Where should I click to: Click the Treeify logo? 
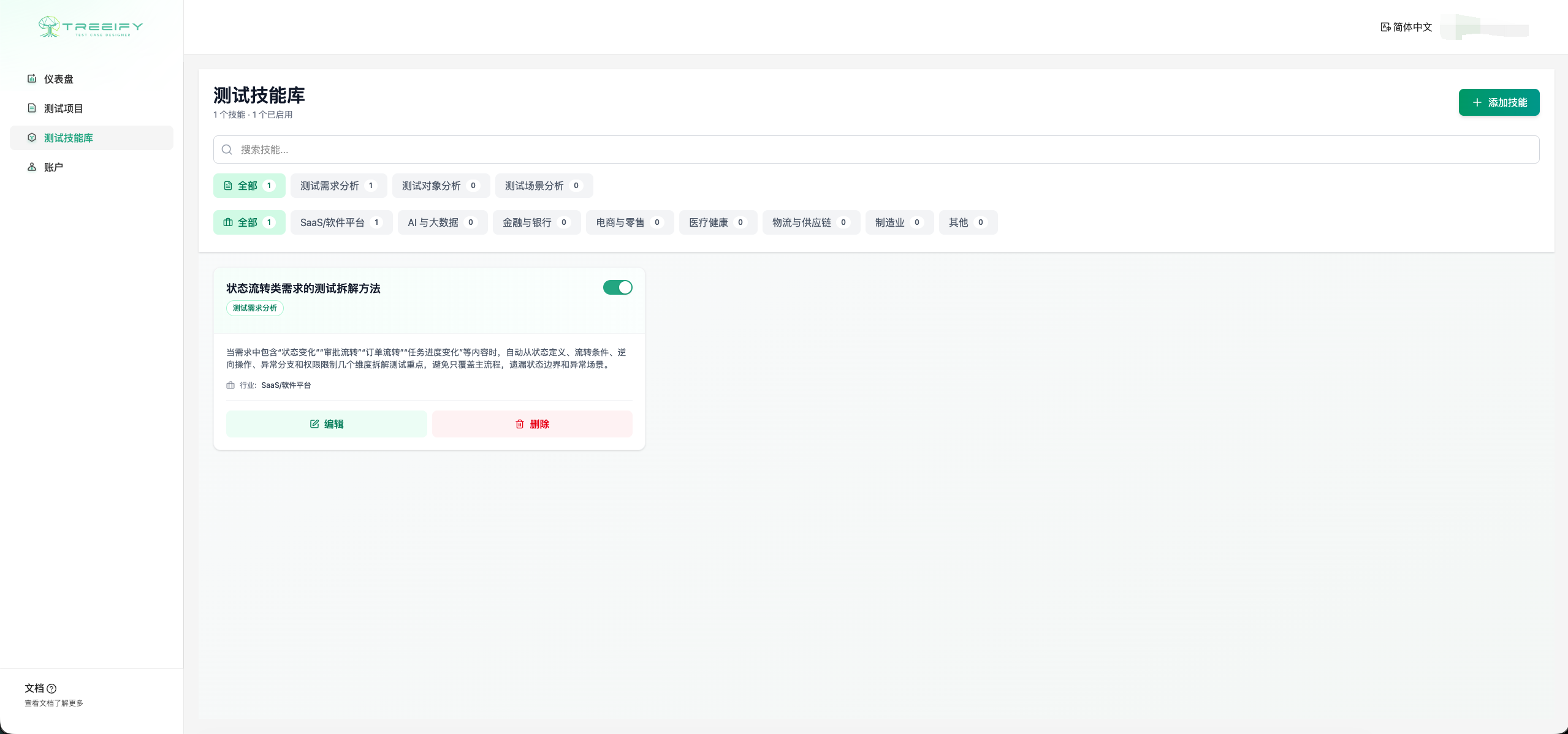91,27
